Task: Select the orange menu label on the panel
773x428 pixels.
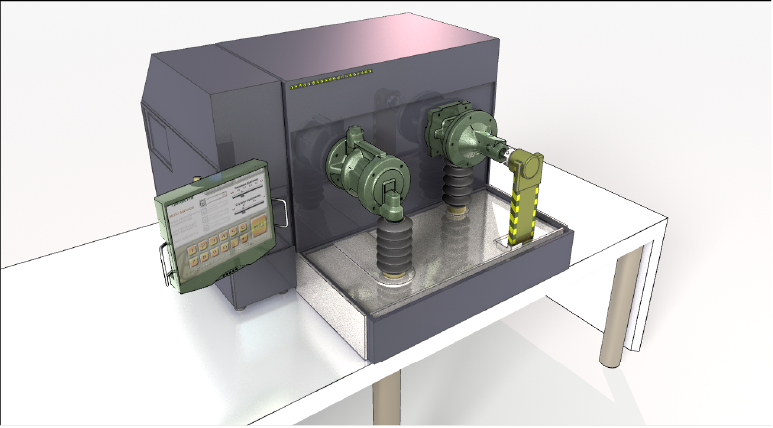Action: (x=182, y=214)
